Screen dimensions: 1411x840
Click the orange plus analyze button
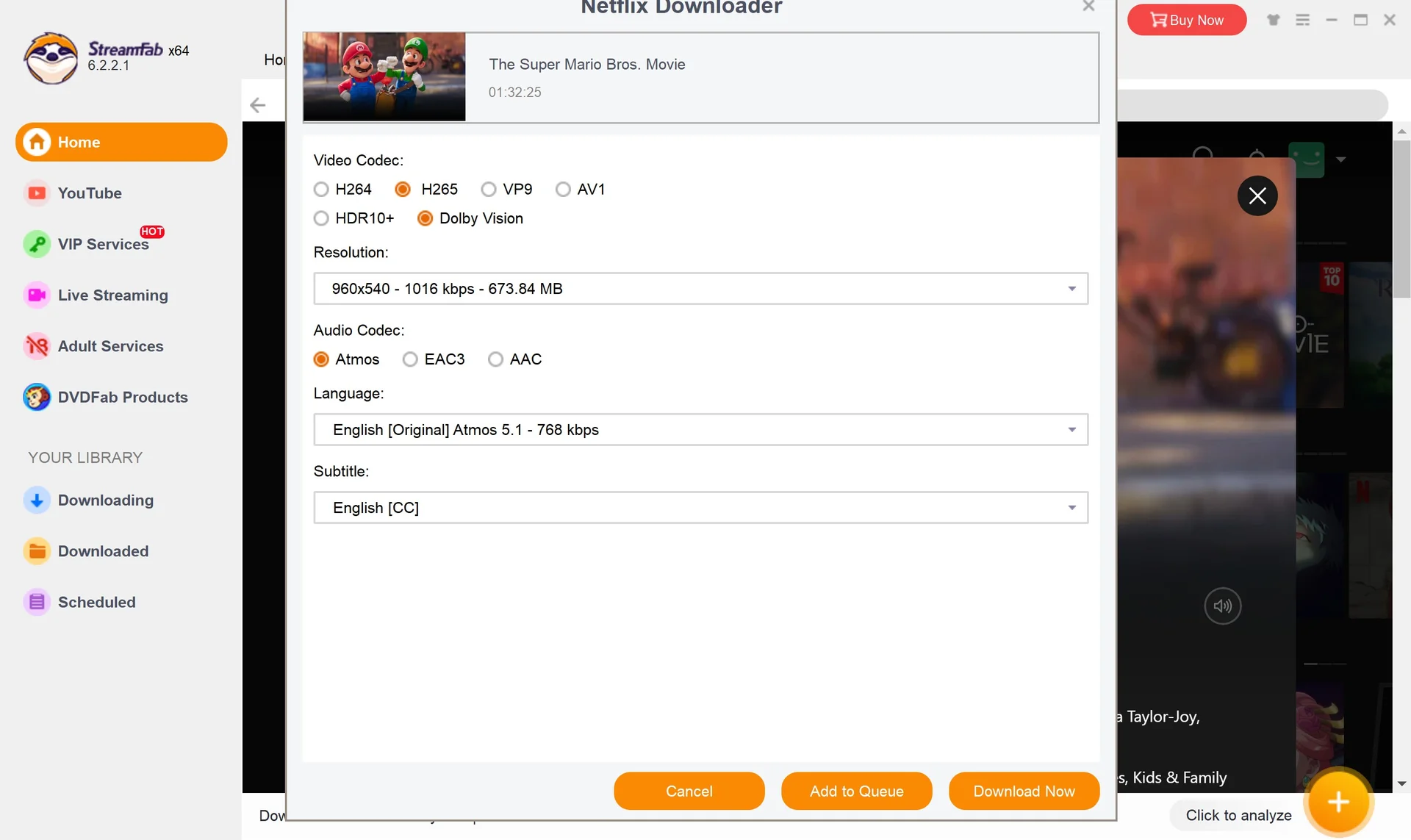tap(1338, 802)
